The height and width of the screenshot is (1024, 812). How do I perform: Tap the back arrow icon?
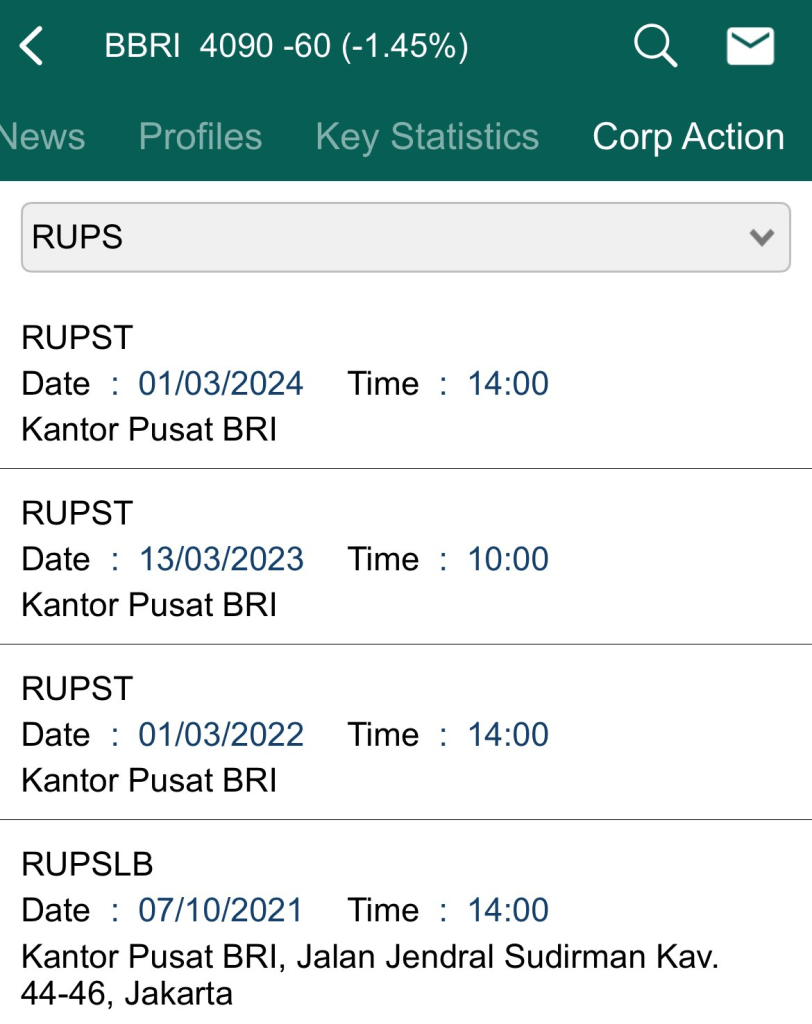tap(32, 46)
